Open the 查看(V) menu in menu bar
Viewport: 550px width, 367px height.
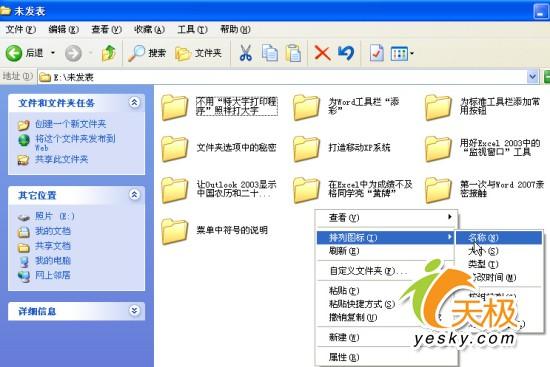[x=106, y=29]
